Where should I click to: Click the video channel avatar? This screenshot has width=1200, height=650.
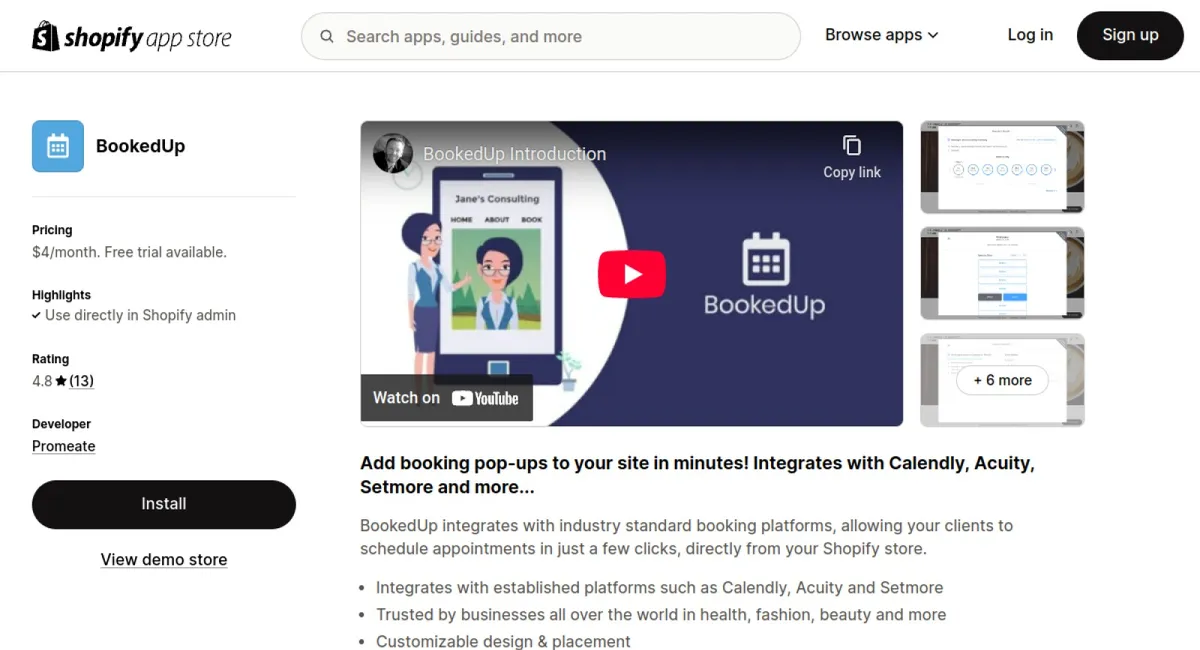393,153
